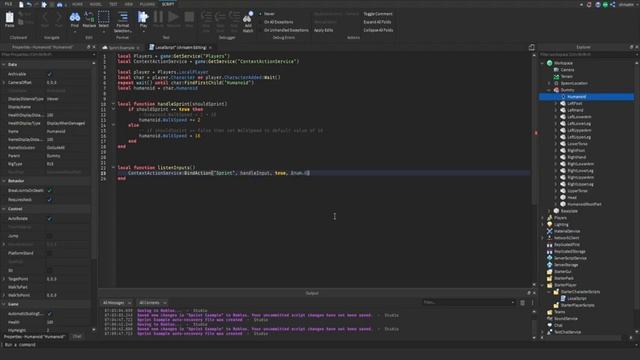Select HumanoidRootPart in Explorer
640x360 pixels.
pos(584,204)
